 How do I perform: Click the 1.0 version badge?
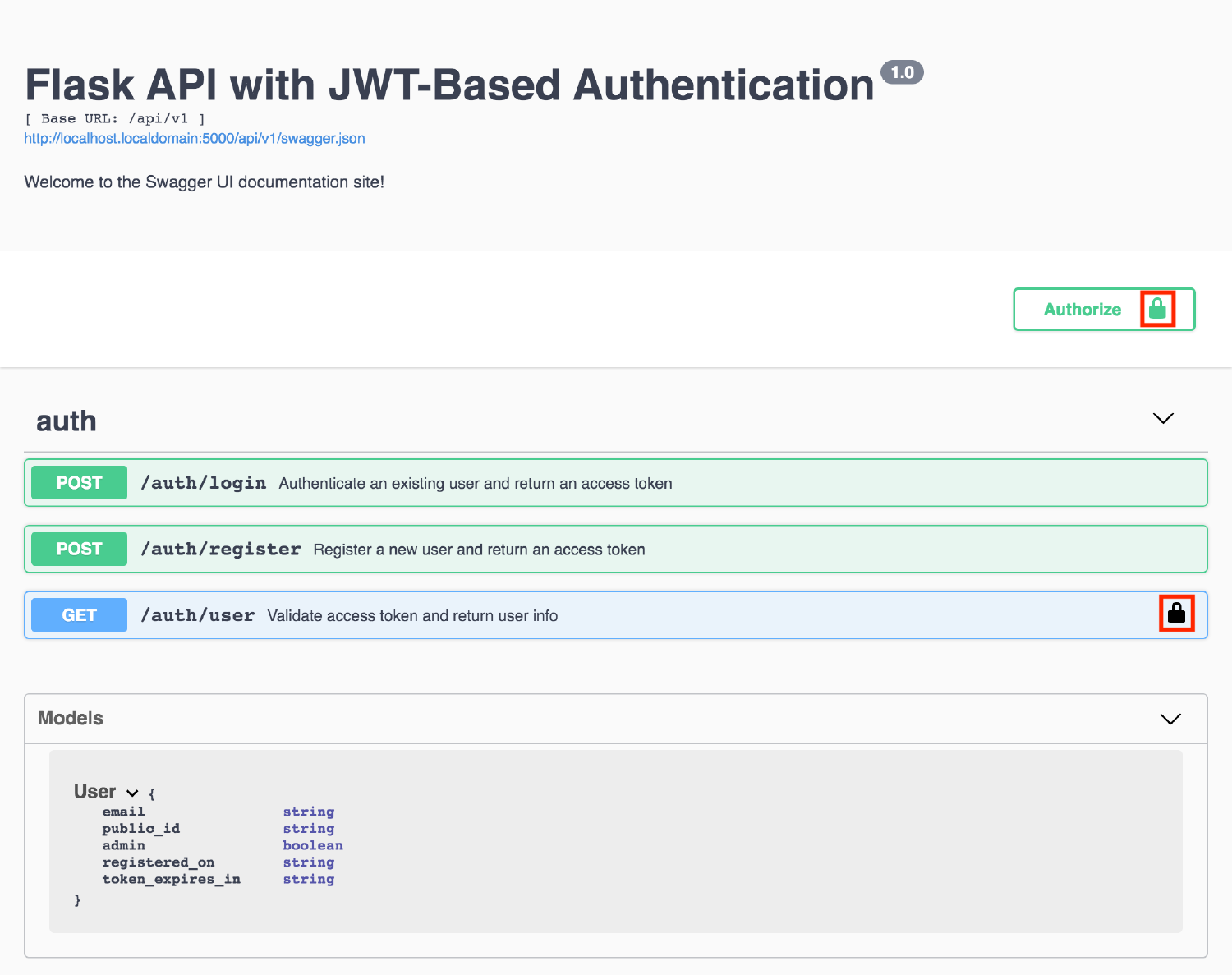tap(902, 72)
